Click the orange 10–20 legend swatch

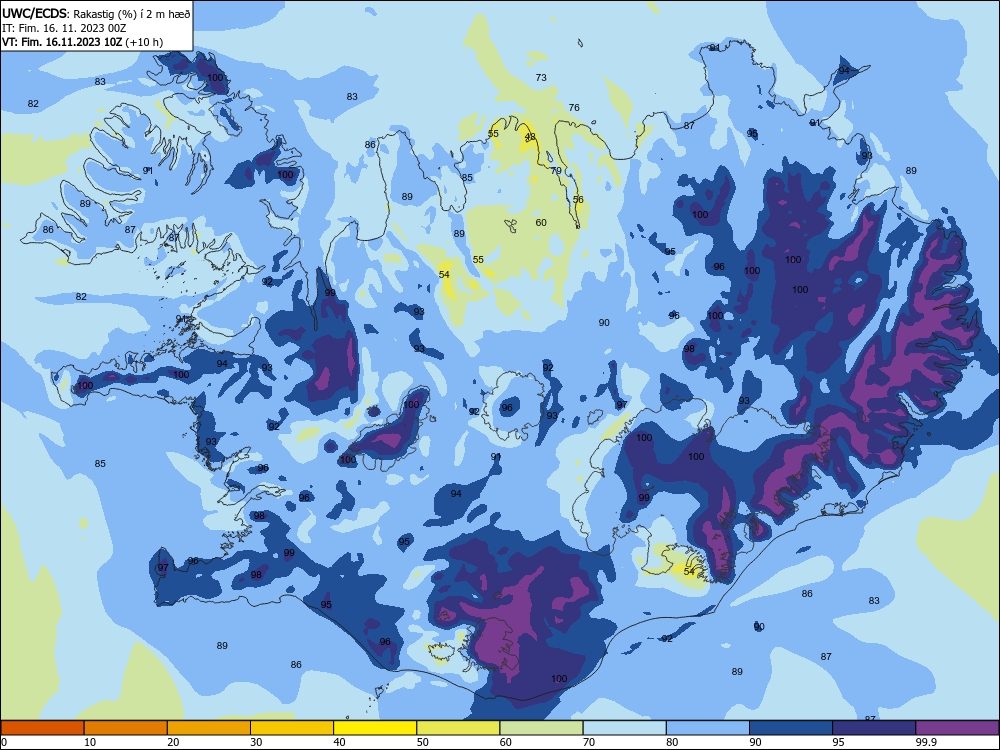(126, 728)
